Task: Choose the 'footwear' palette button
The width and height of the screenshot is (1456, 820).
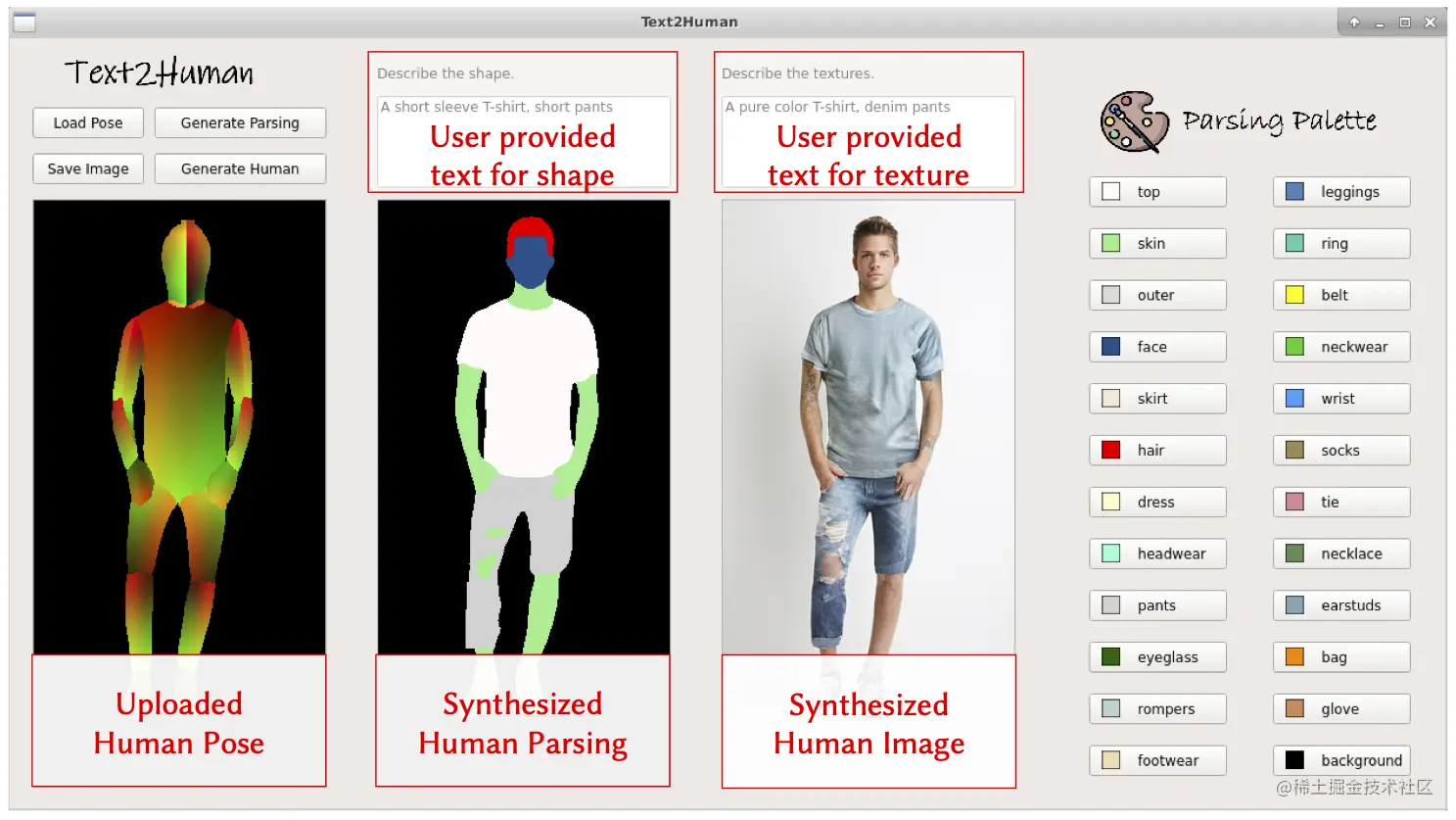Action: (1157, 760)
